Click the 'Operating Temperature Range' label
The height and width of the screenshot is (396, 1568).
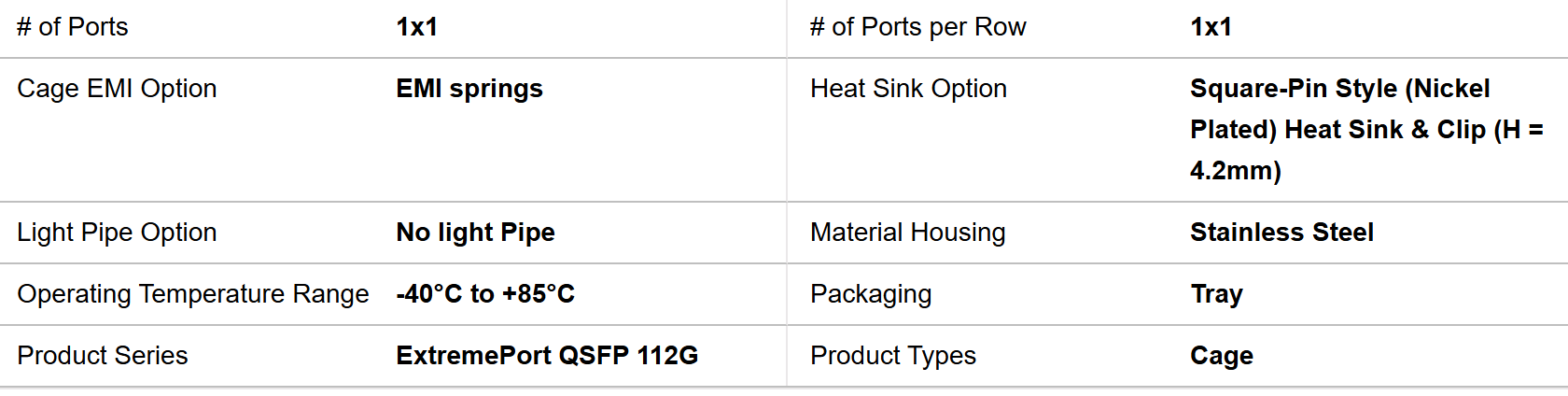[193, 294]
